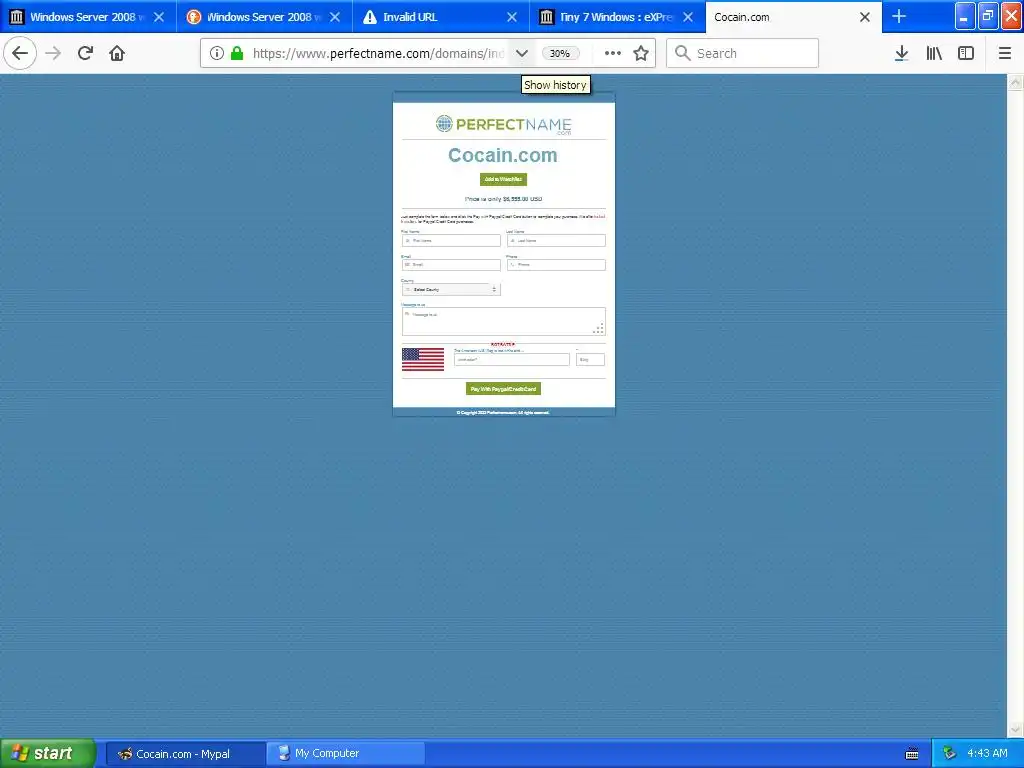
Task: Open the downloads panel
Action: tap(901, 54)
